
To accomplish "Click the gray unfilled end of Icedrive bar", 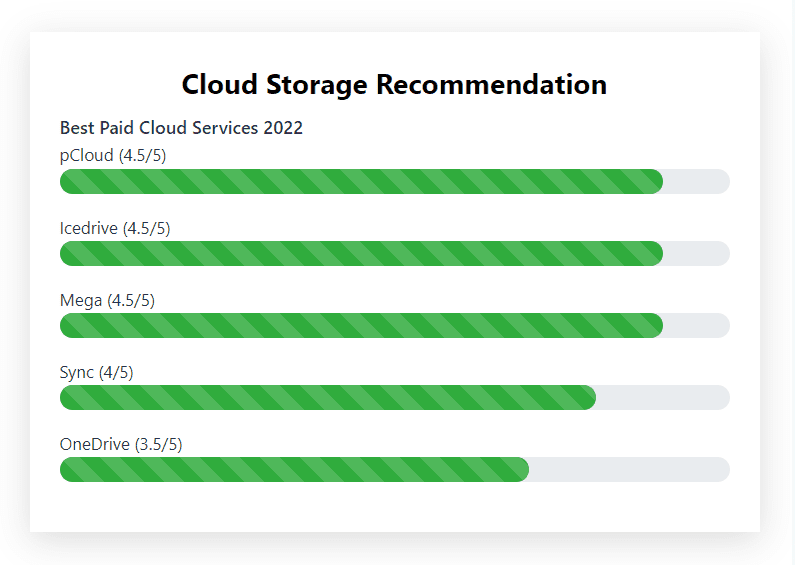I will [x=697, y=254].
